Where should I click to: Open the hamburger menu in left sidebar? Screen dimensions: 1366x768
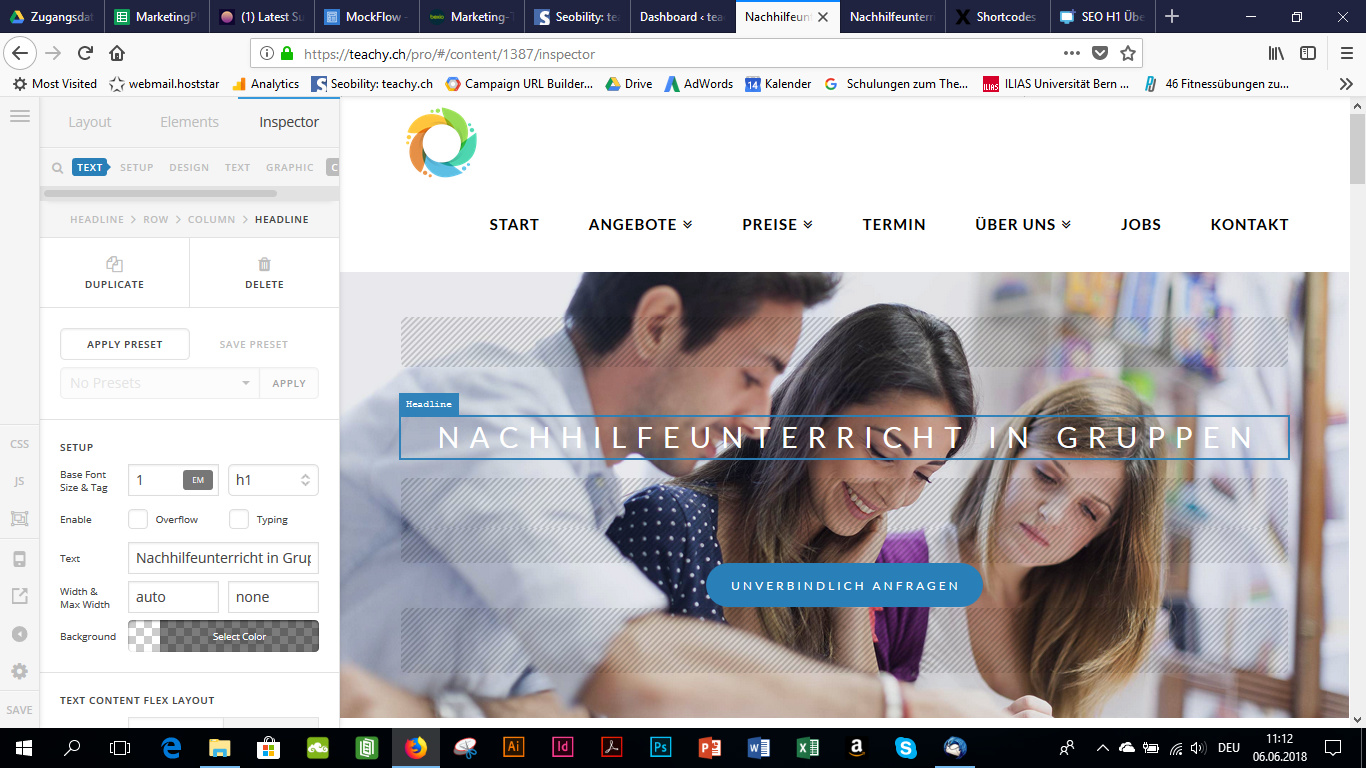click(19, 116)
